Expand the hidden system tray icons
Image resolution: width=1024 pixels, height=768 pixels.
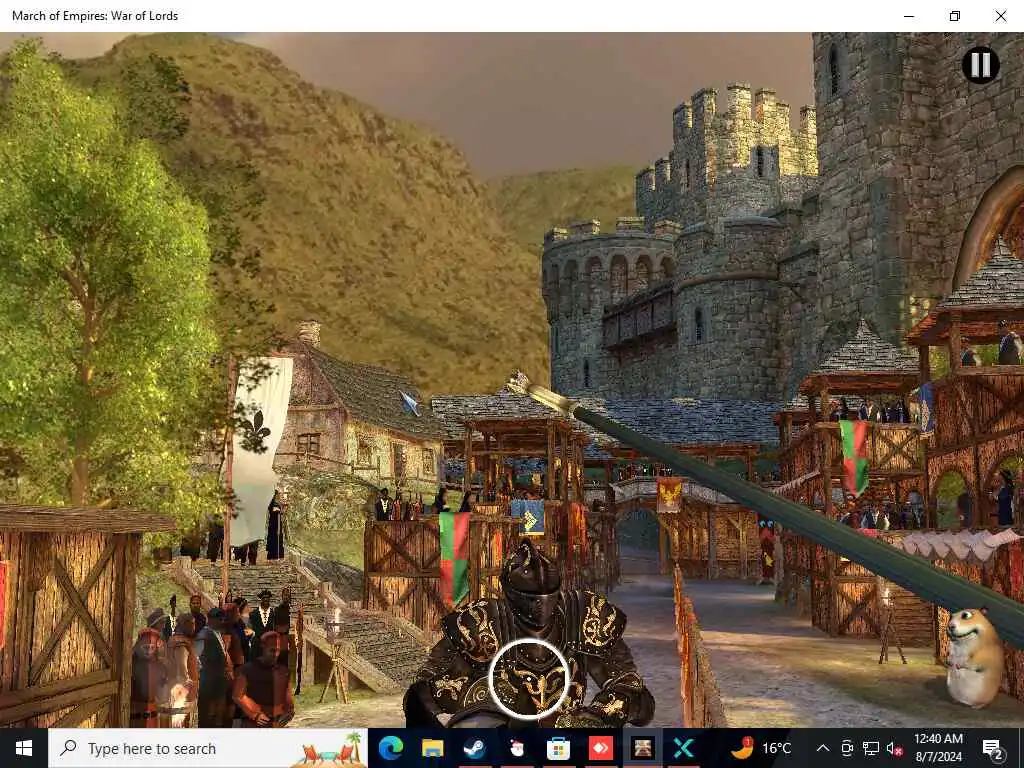coord(823,748)
